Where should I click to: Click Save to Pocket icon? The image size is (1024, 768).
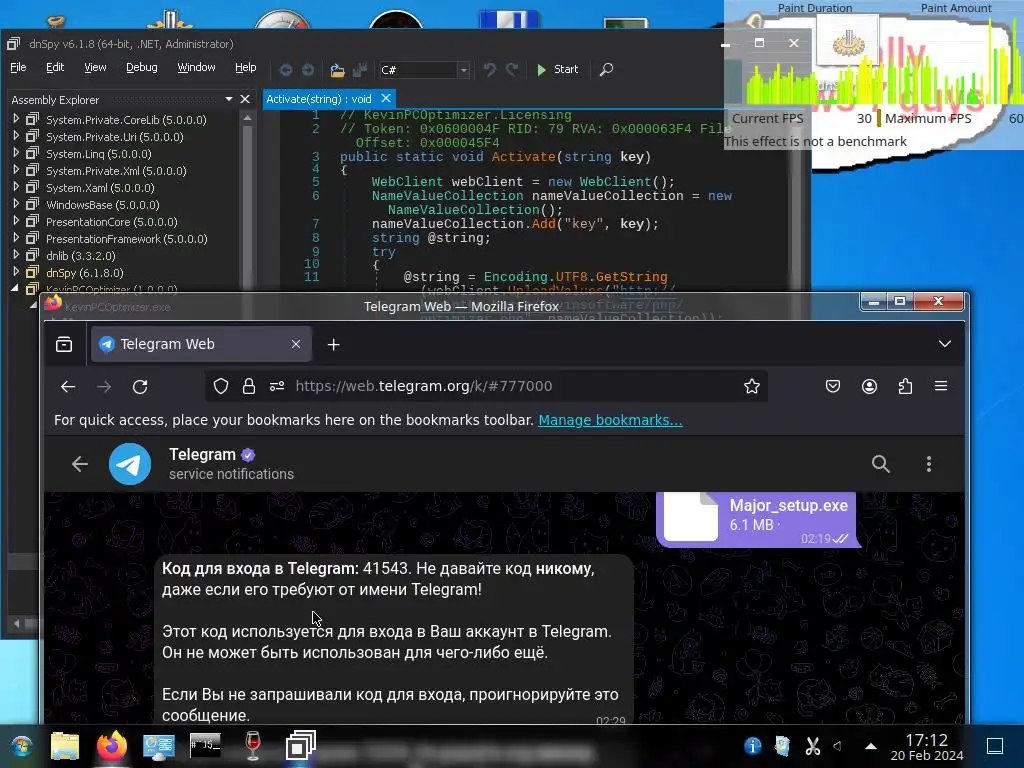coord(833,387)
